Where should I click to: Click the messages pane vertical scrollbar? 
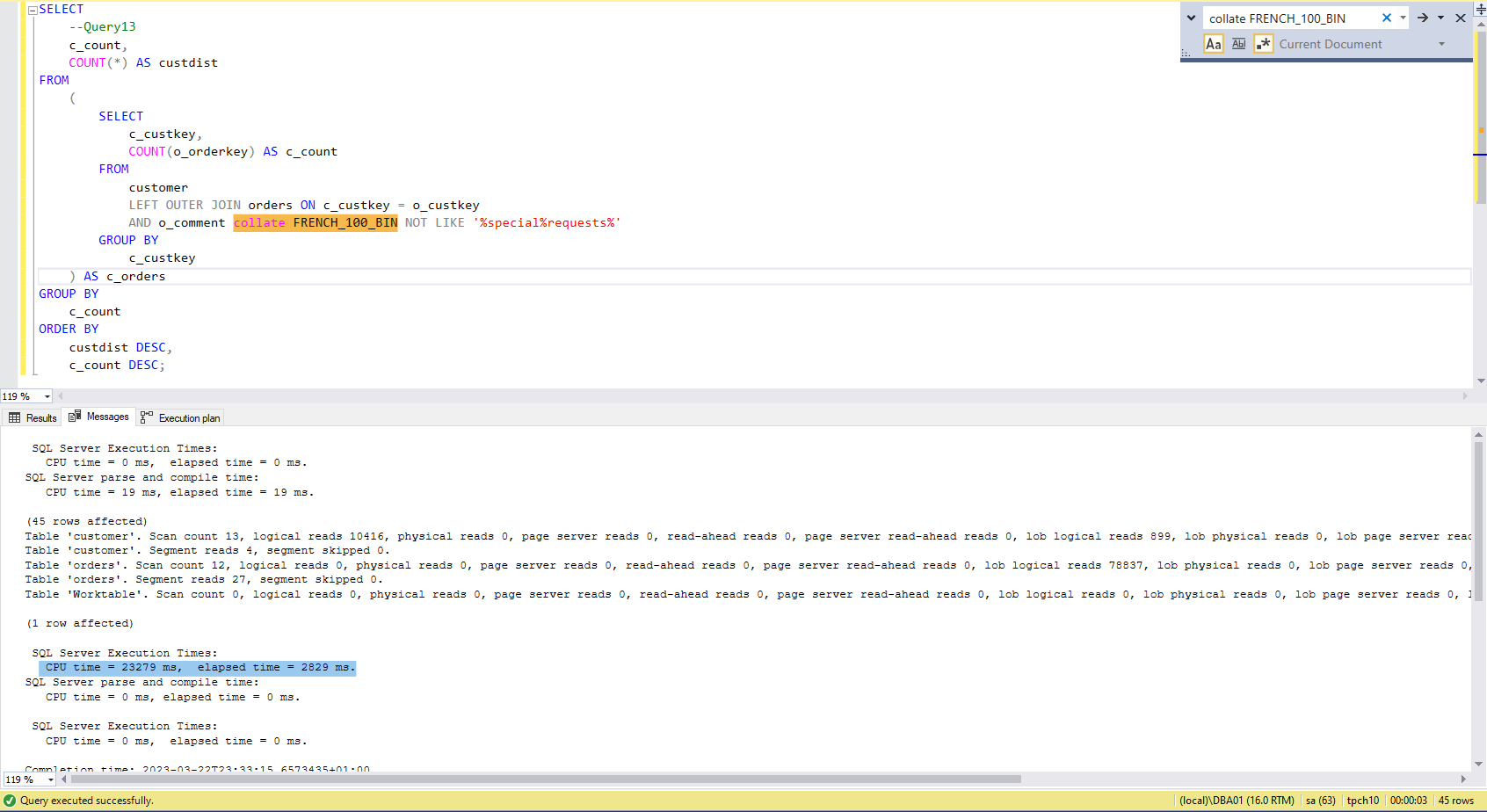tap(1479, 520)
